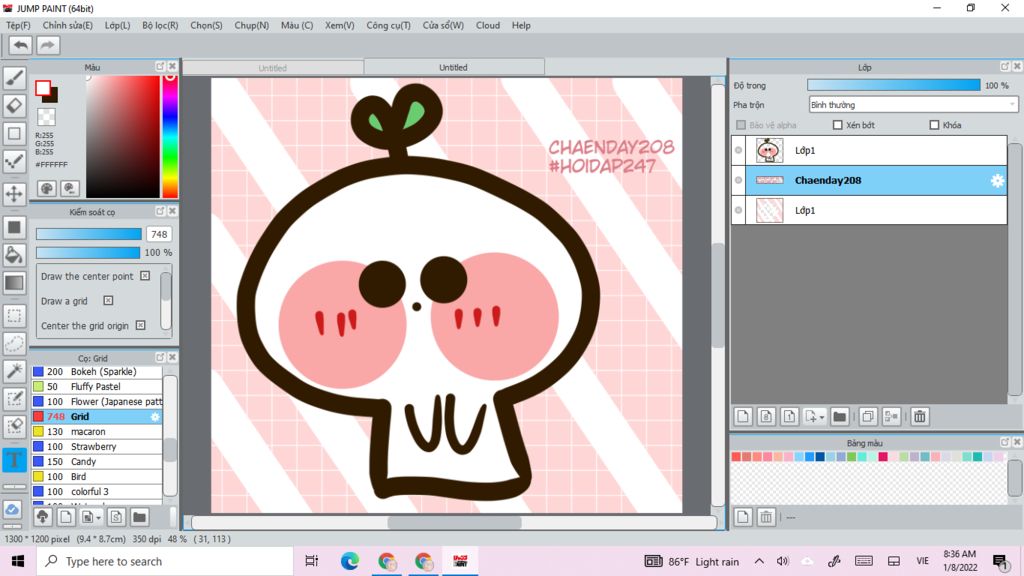
Task: Toggle Center the grid origin checkbox
Action: (x=140, y=325)
